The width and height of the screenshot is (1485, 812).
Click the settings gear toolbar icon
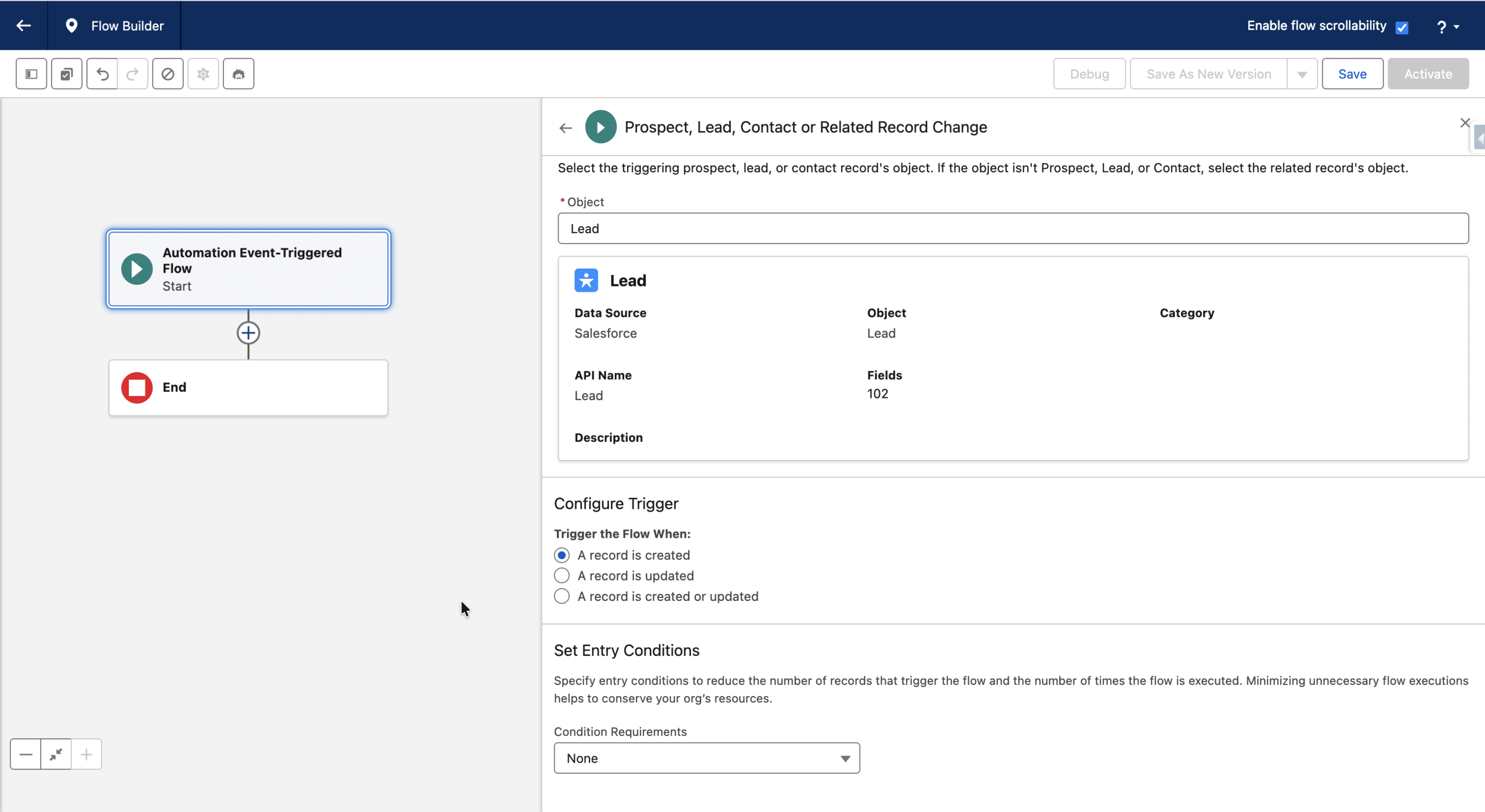tap(203, 74)
